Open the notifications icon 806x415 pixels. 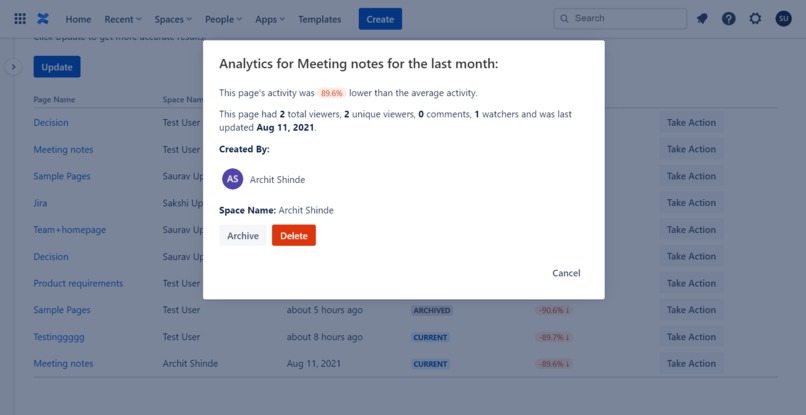pos(702,19)
